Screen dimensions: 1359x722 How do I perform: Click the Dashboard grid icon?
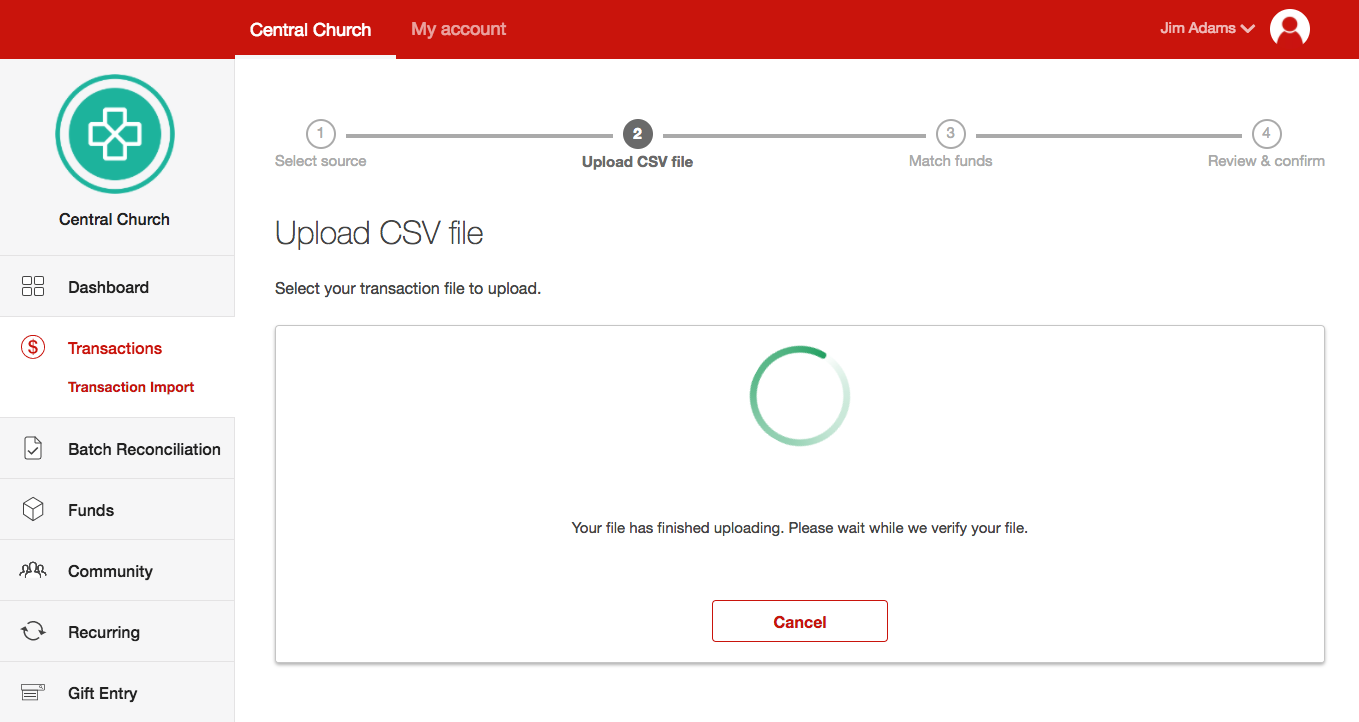point(33,287)
